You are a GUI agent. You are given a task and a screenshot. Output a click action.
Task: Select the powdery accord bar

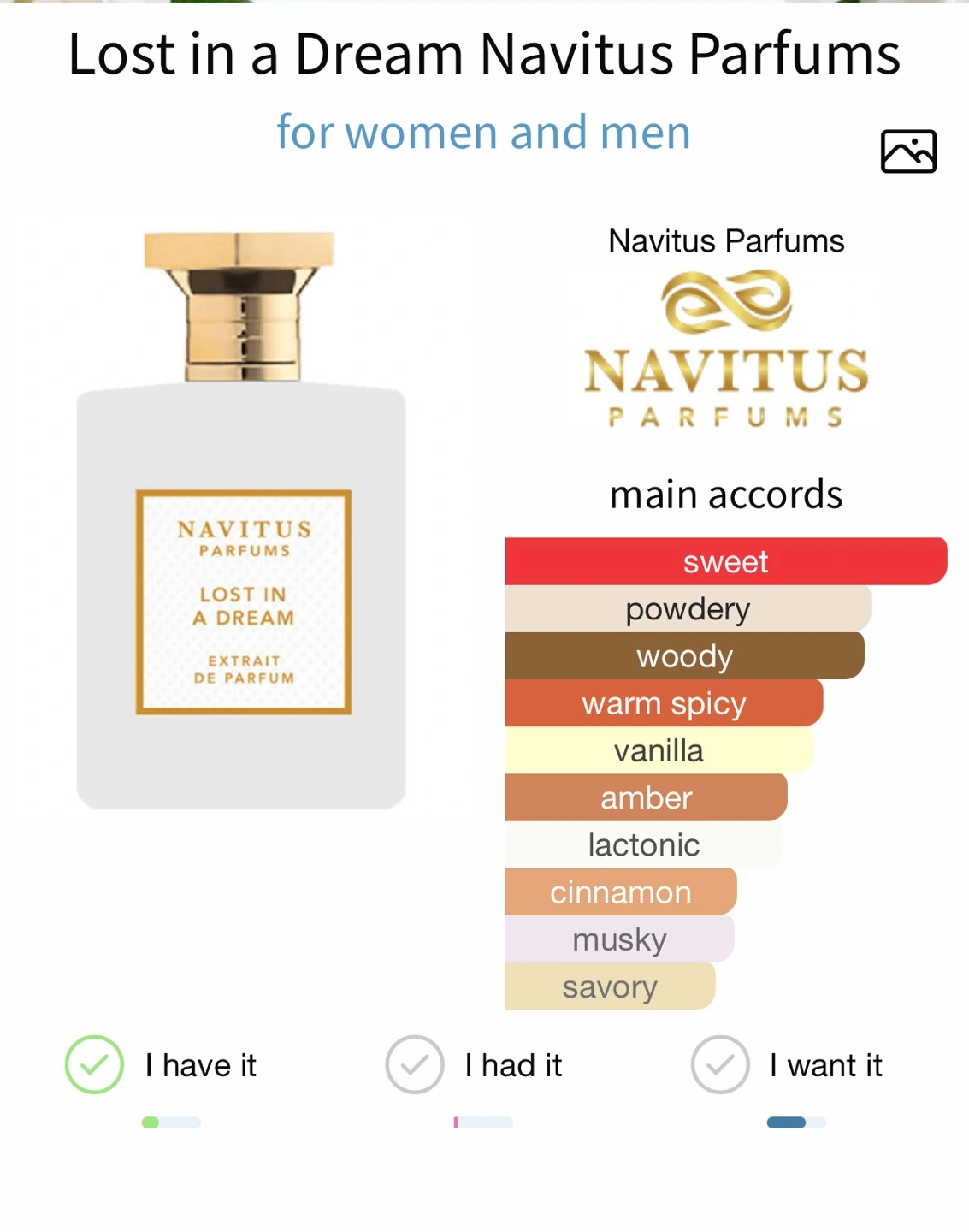pyautogui.click(x=688, y=608)
